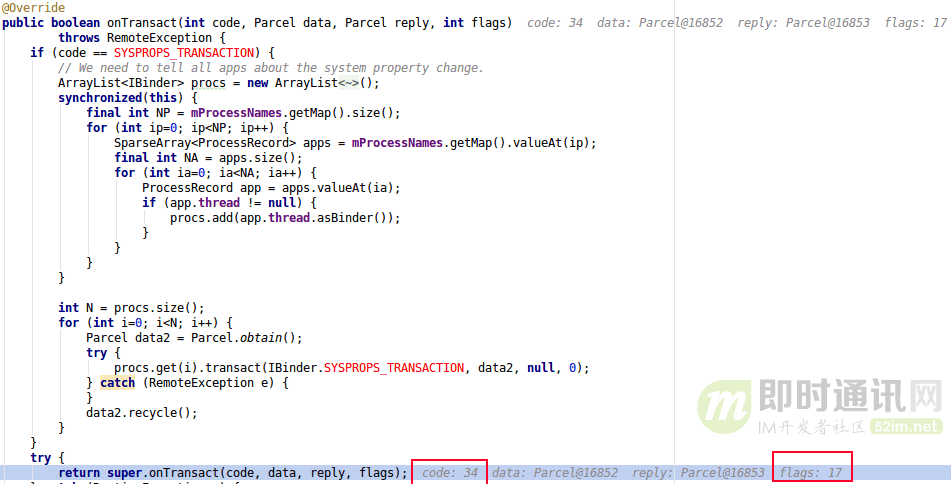The width and height of the screenshot is (951, 484).
Task: Click SparseArray<ProcessRecord> type declaration
Action: (x=204, y=143)
